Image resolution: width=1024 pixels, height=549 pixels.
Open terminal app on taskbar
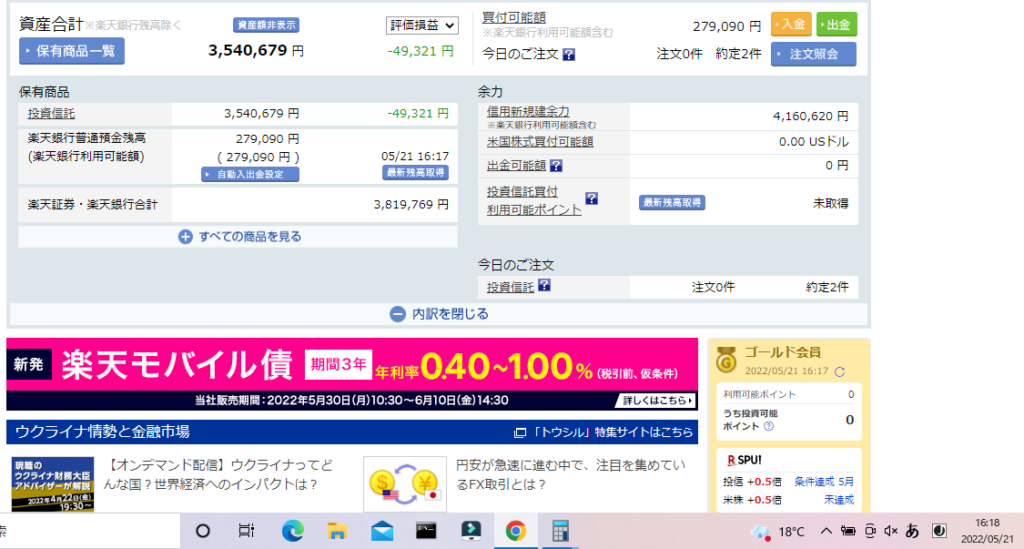(426, 531)
